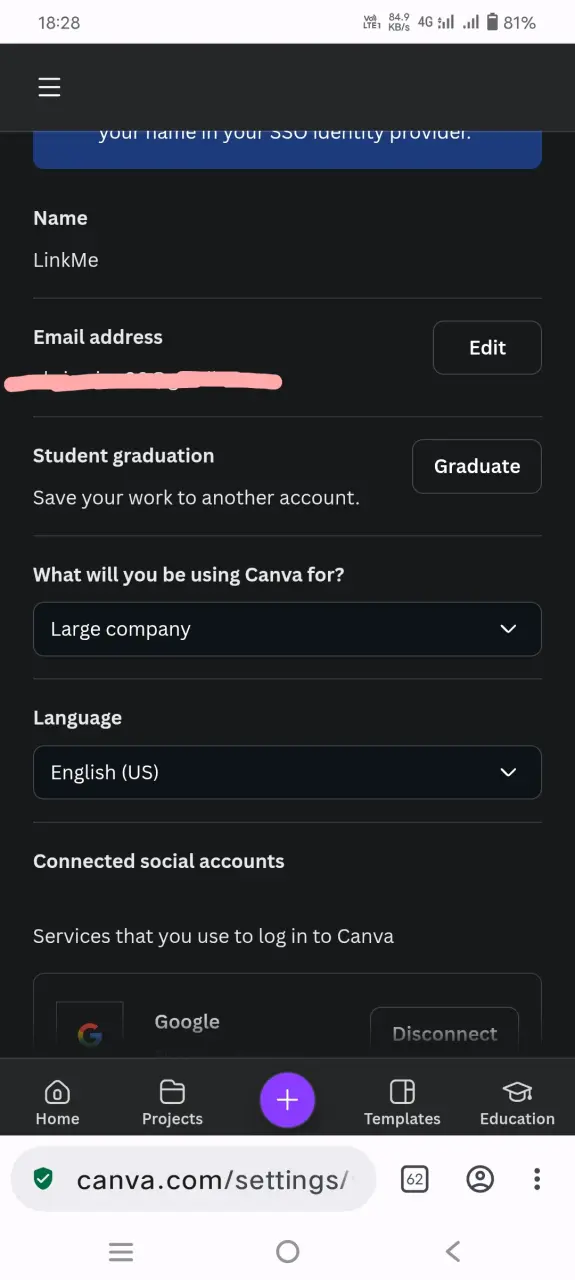575x1280 pixels.
Task: Open the browser profile account icon
Action: [x=480, y=1179]
